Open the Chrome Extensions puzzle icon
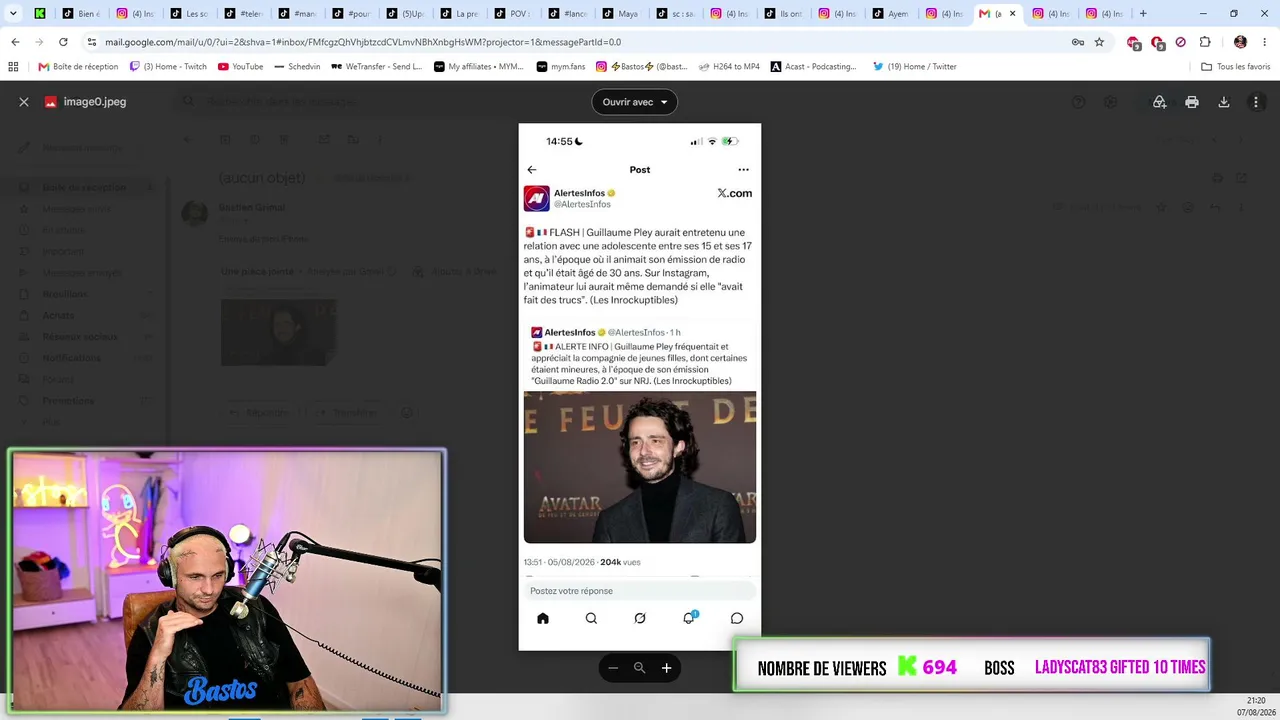The height and width of the screenshot is (720, 1280). click(x=1205, y=42)
